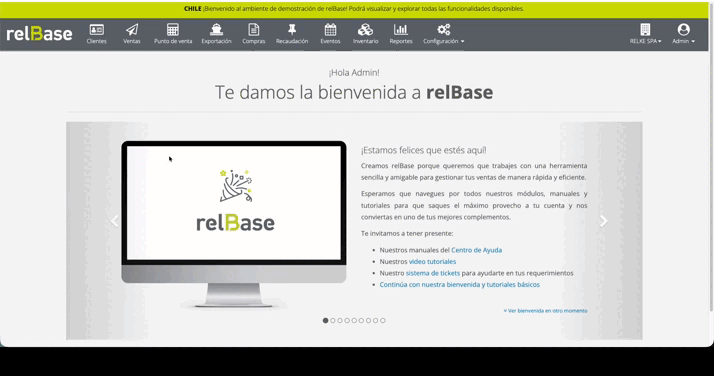The width and height of the screenshot is (714, 376).
Task: Select the second carousel indicator dot
Action: (x=332, y=320)
